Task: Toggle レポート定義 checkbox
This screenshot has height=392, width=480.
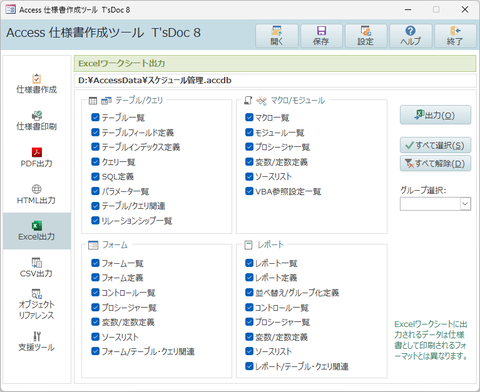Action: coord(249,278)
